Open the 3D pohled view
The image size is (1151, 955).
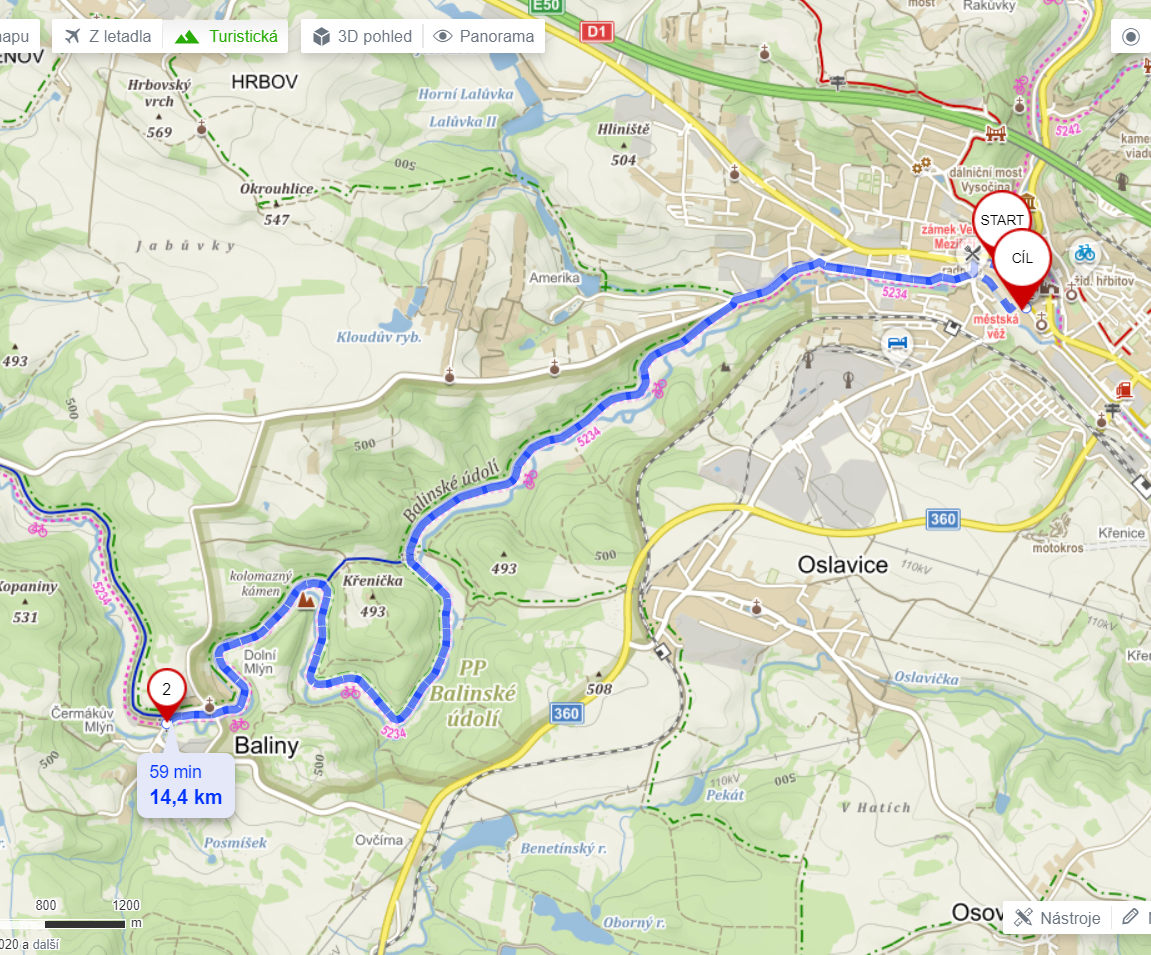362,36
